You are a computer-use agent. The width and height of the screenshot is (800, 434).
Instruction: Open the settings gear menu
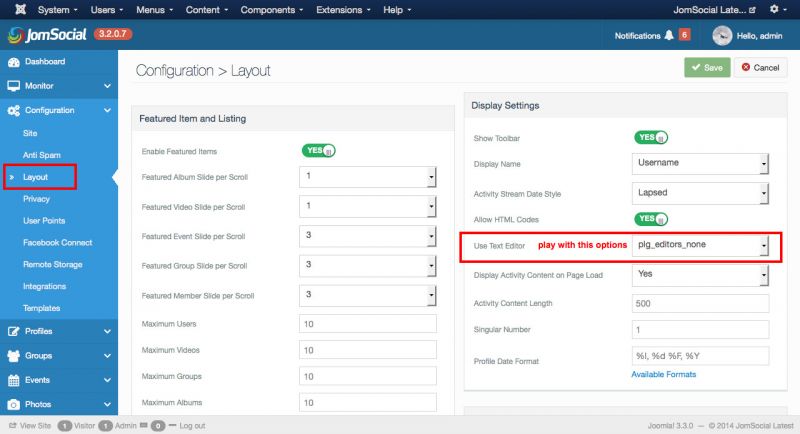coord(778,9)
